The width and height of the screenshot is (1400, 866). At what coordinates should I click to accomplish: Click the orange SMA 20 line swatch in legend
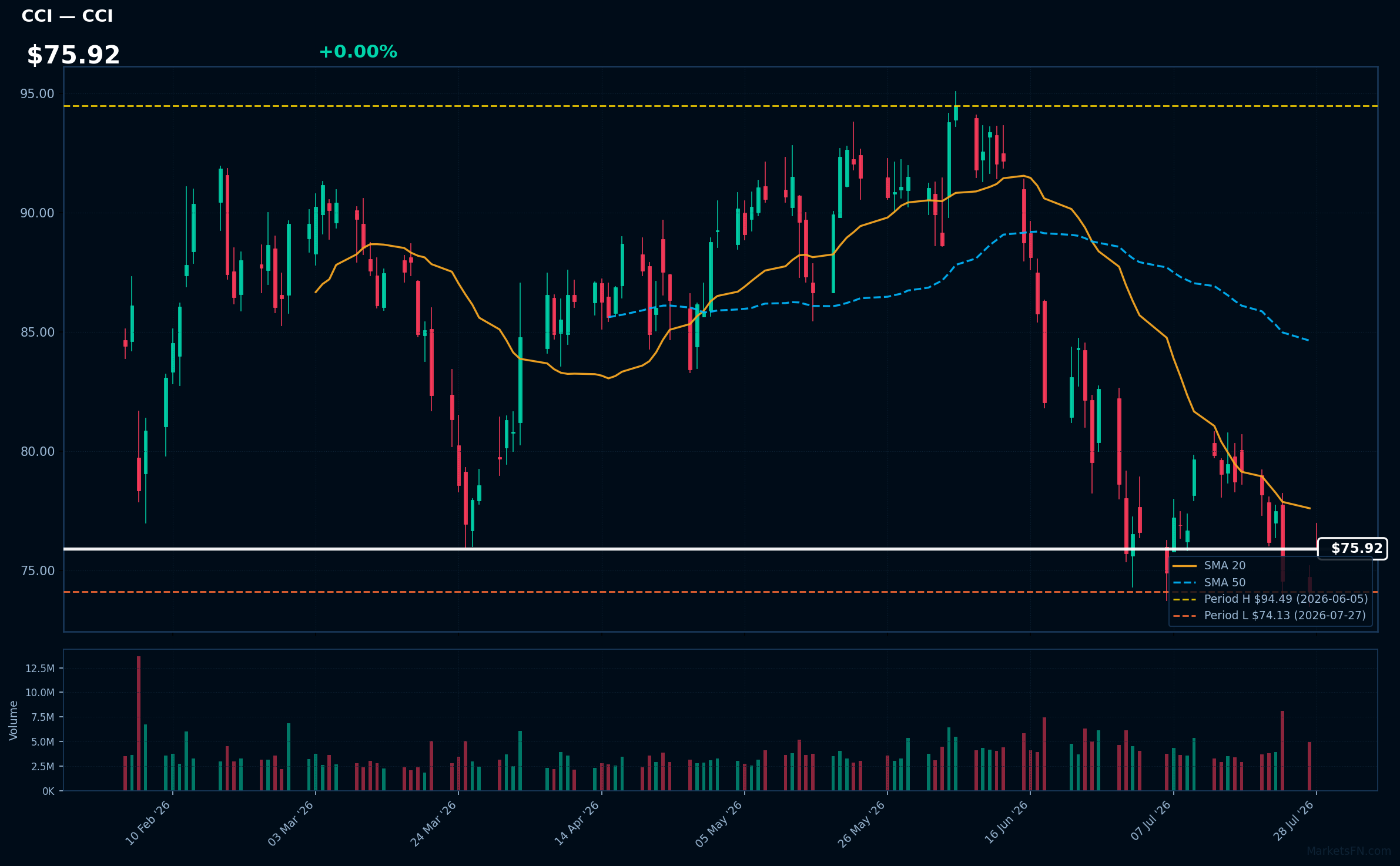coord(1184,566)
